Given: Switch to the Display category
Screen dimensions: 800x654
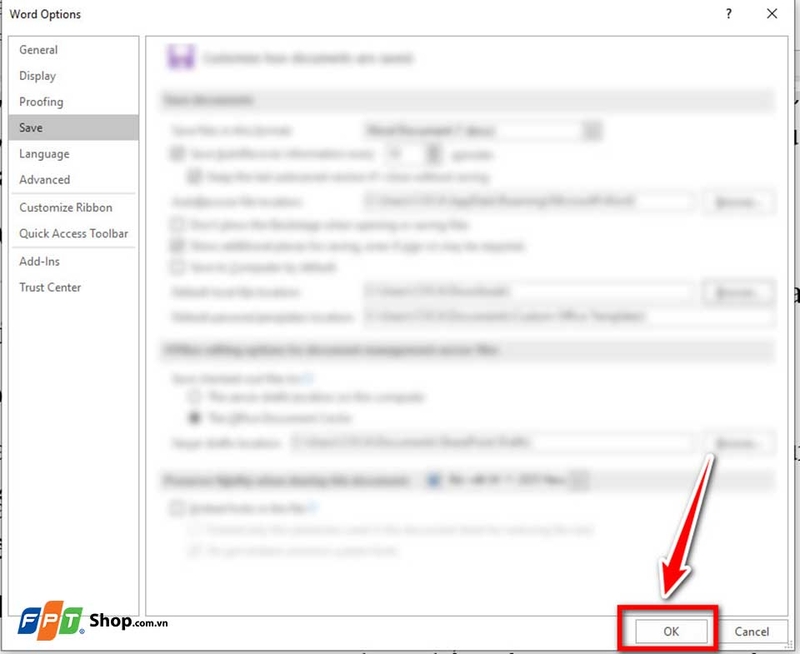Looking at the screenshot, I should click(73, 76).
